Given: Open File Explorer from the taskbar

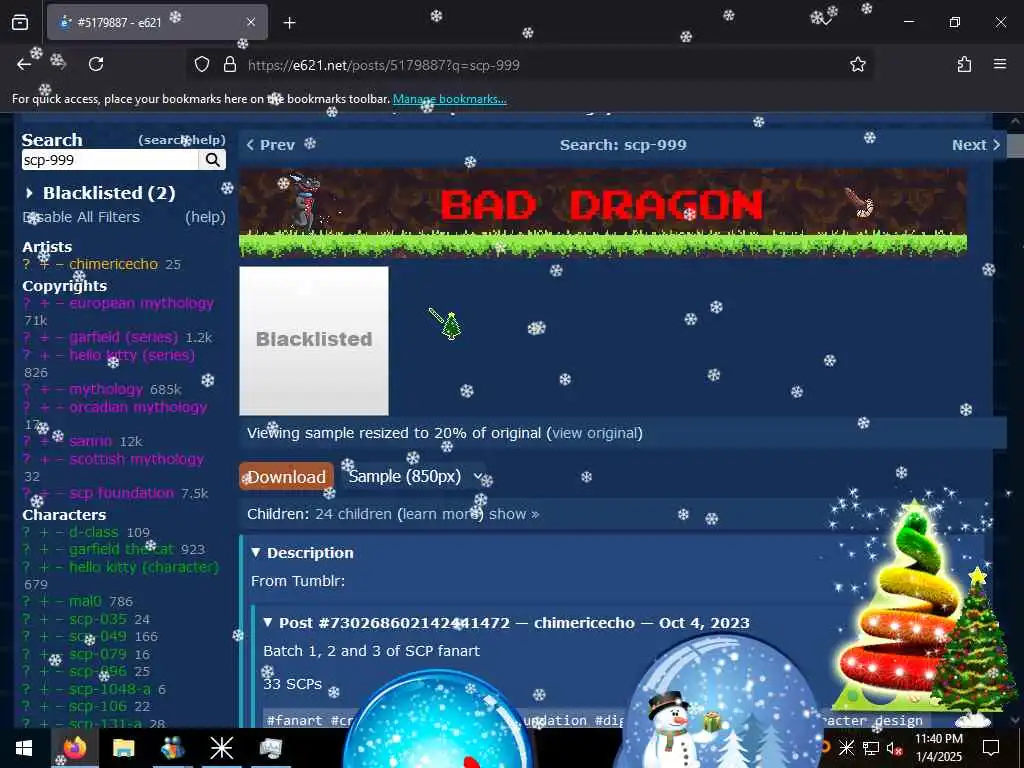Looking at the screenshot, I should 123,748.
